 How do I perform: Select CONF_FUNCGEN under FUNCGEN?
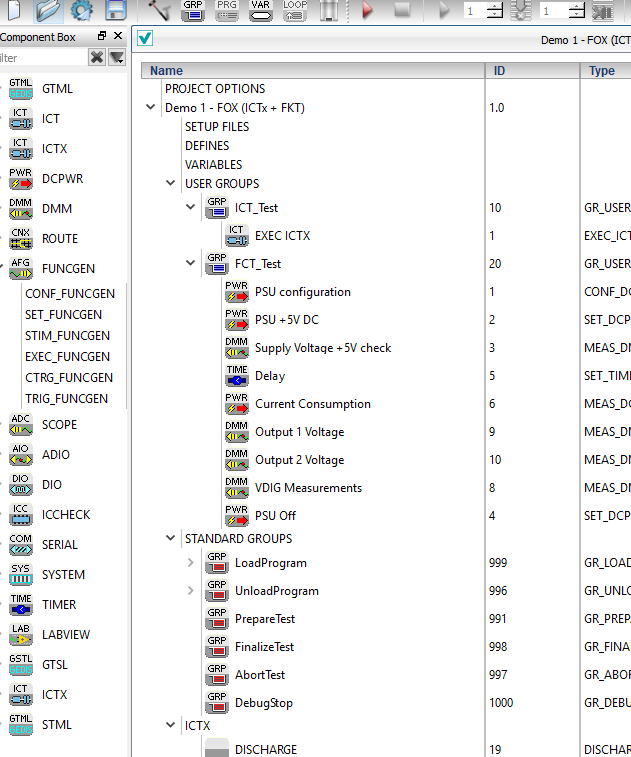(x=69, y=294)
